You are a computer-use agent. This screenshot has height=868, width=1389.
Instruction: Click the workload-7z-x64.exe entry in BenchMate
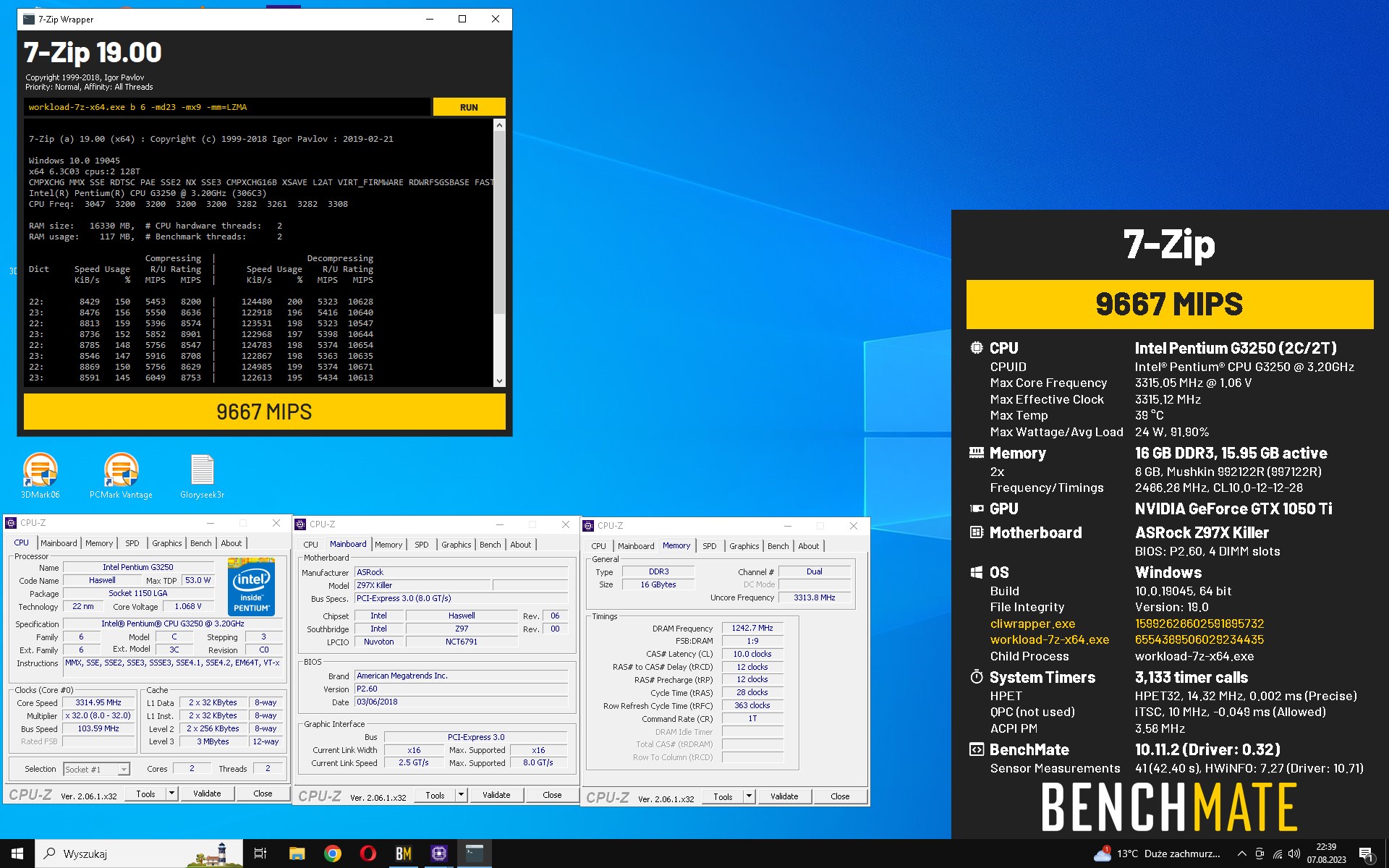pos(1049,639)
